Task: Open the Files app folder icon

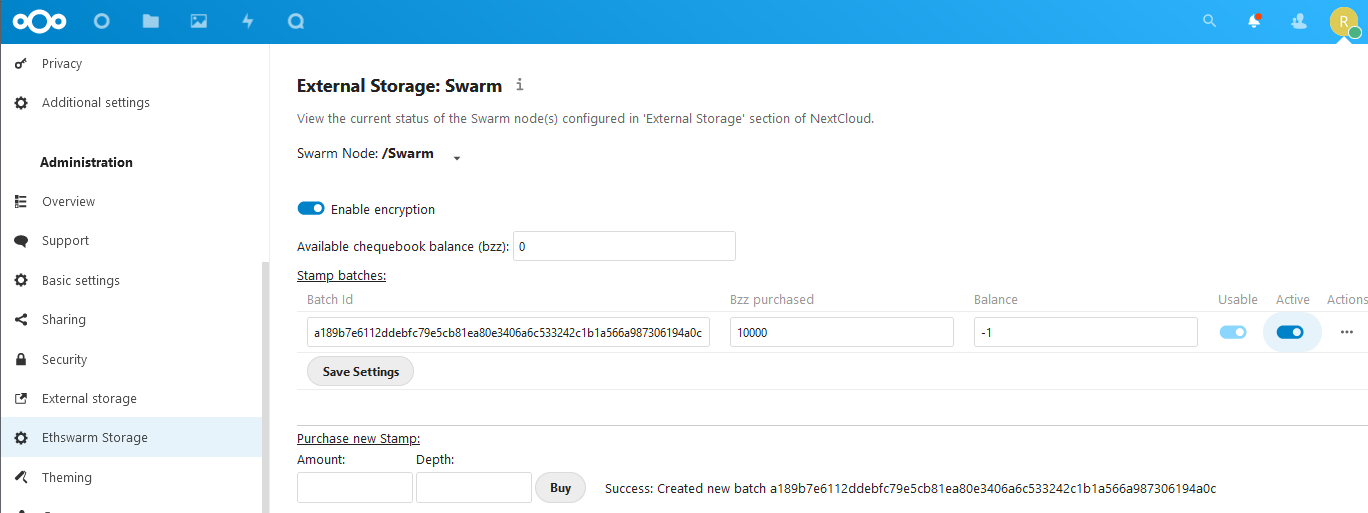Action: pos(150,21)
